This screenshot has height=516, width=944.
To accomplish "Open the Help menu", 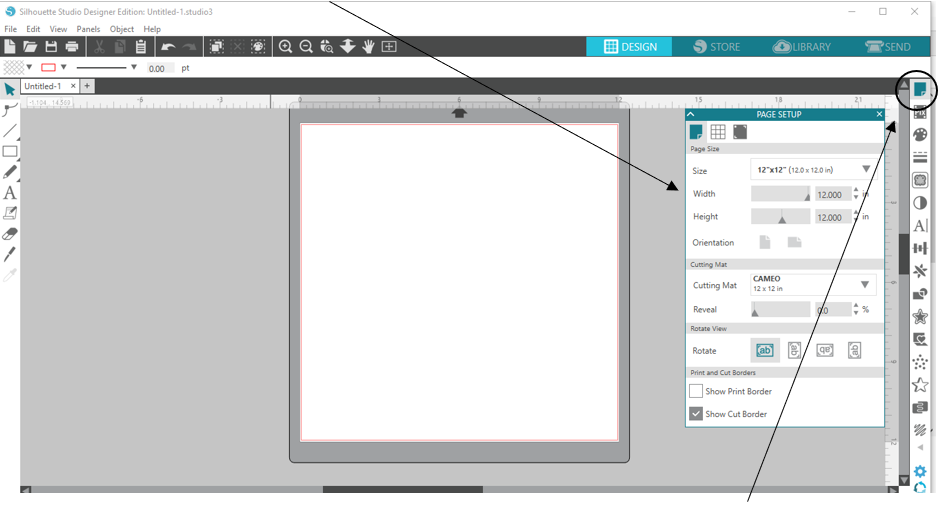I will tap(152, 29).
